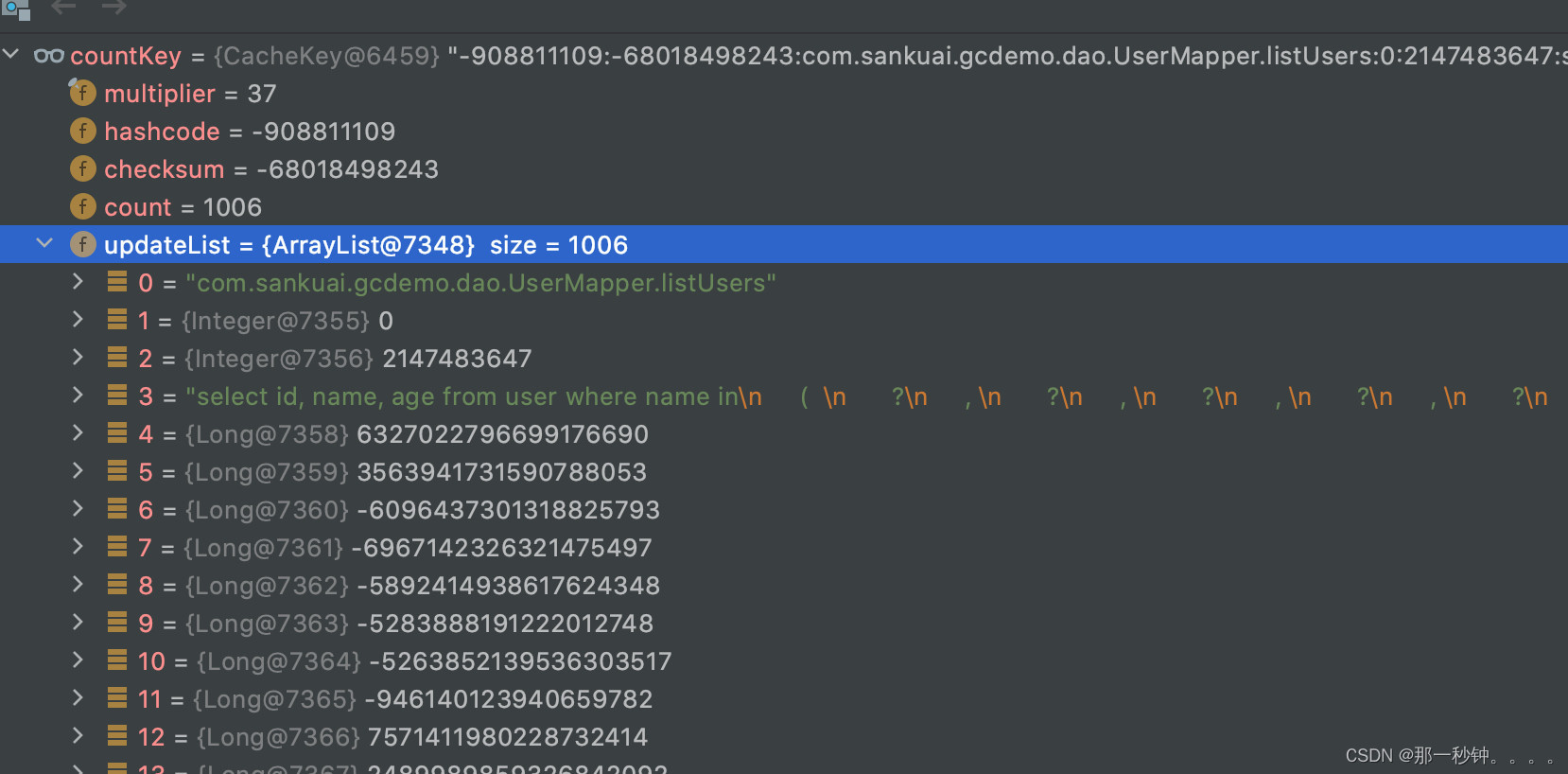Viewport: 1568px width, 774px height.
Task: Click the list element icon of index 6
Action: [x=117, y=509]
